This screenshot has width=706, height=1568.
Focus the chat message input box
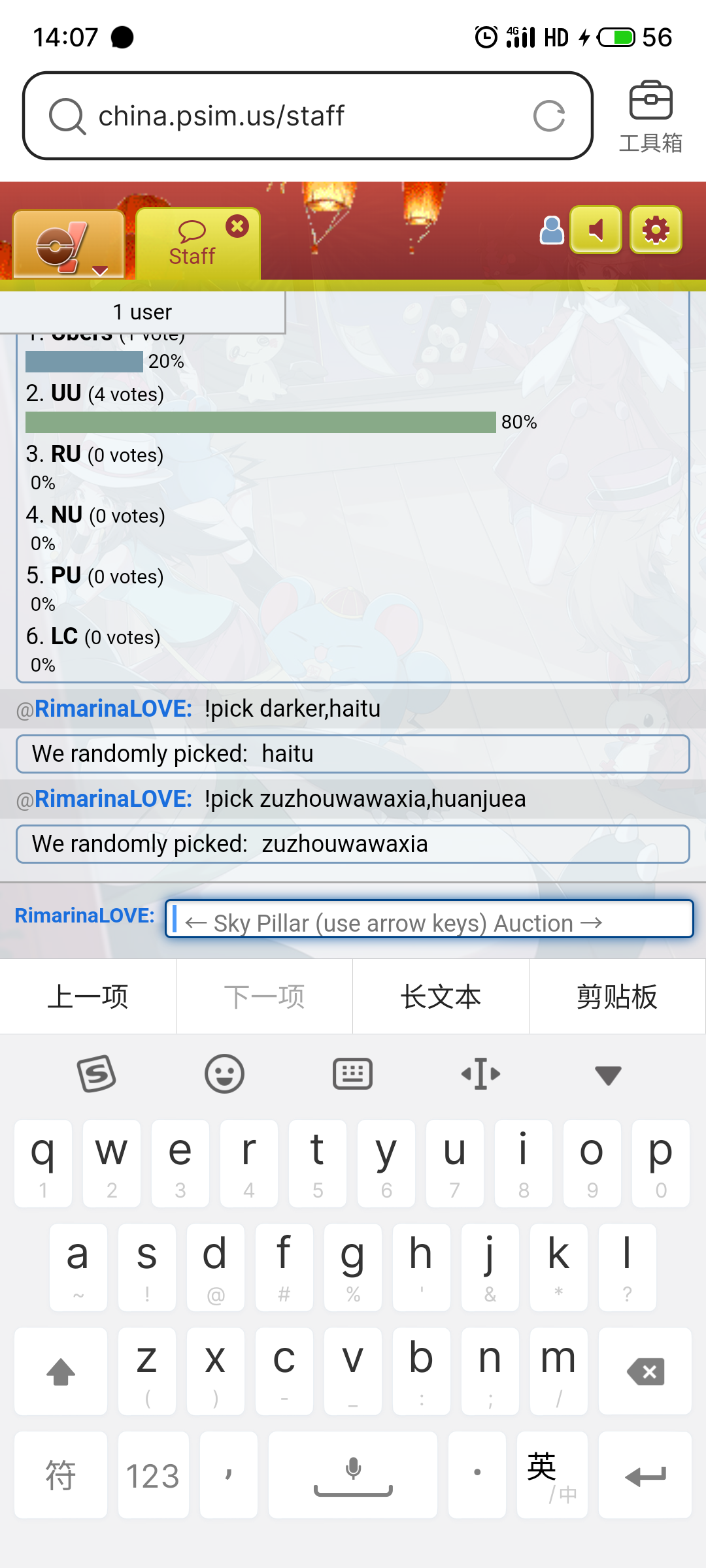[x=429, y=919]
